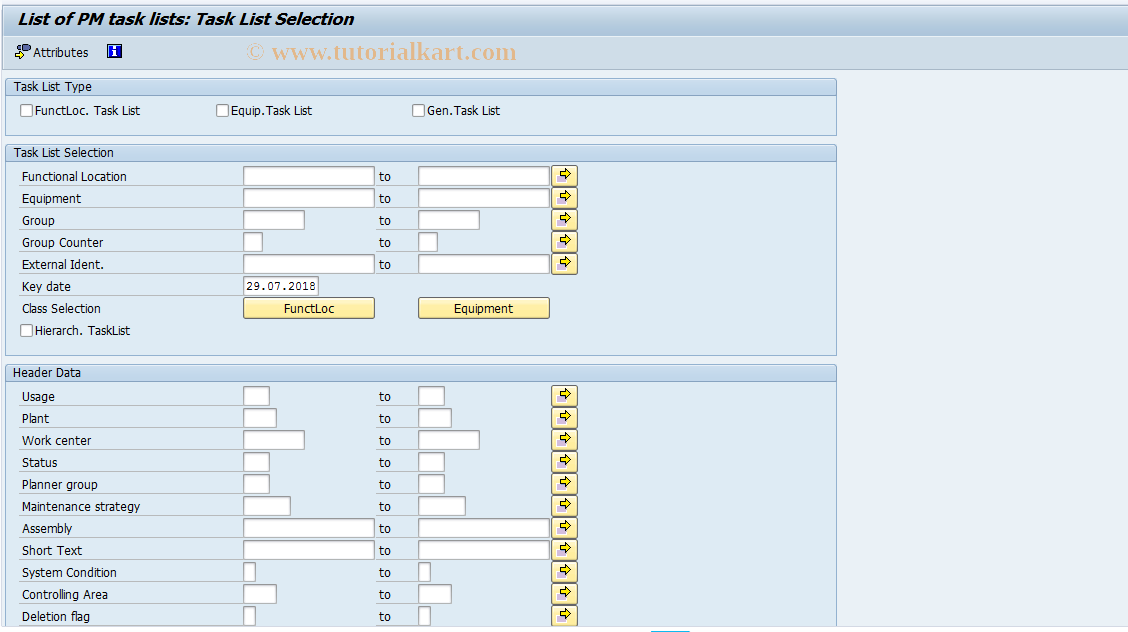Focus the Short Text from field
This screenshot has height=632, width=1128.
(x=309, y=550)
